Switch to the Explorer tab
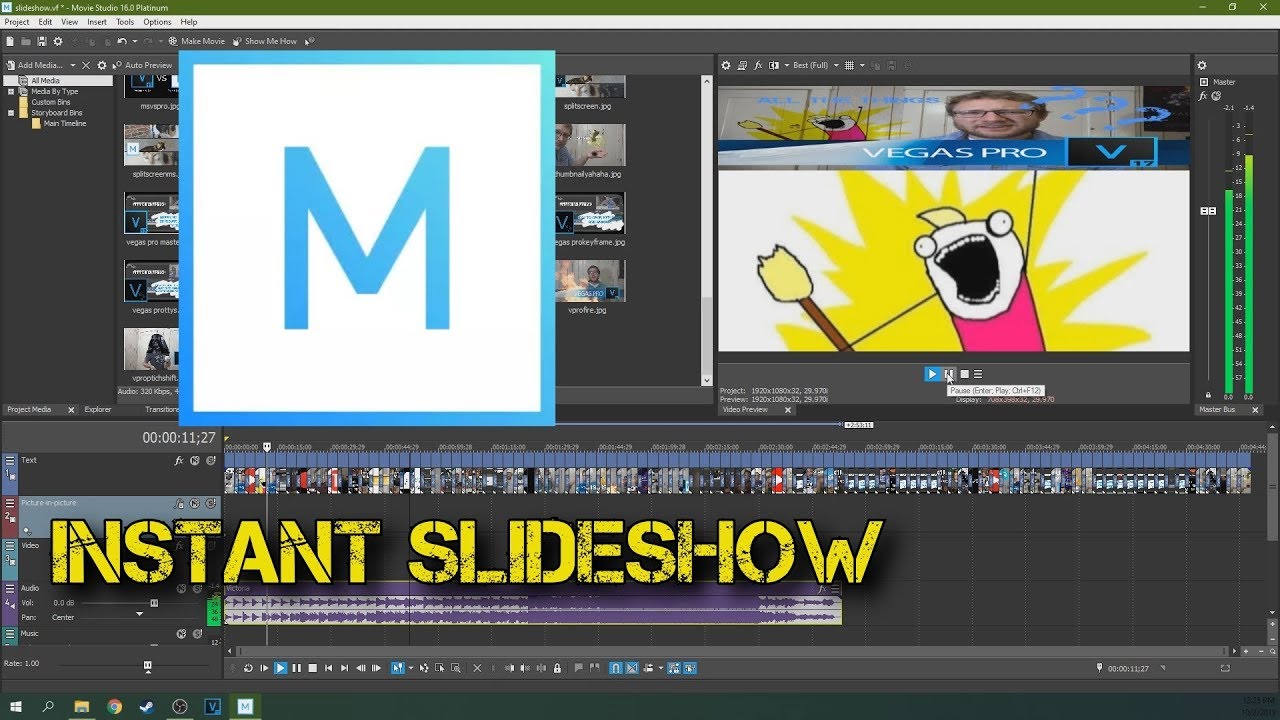The height and width of the screenshot is (720, 1280). click(98, 409)
